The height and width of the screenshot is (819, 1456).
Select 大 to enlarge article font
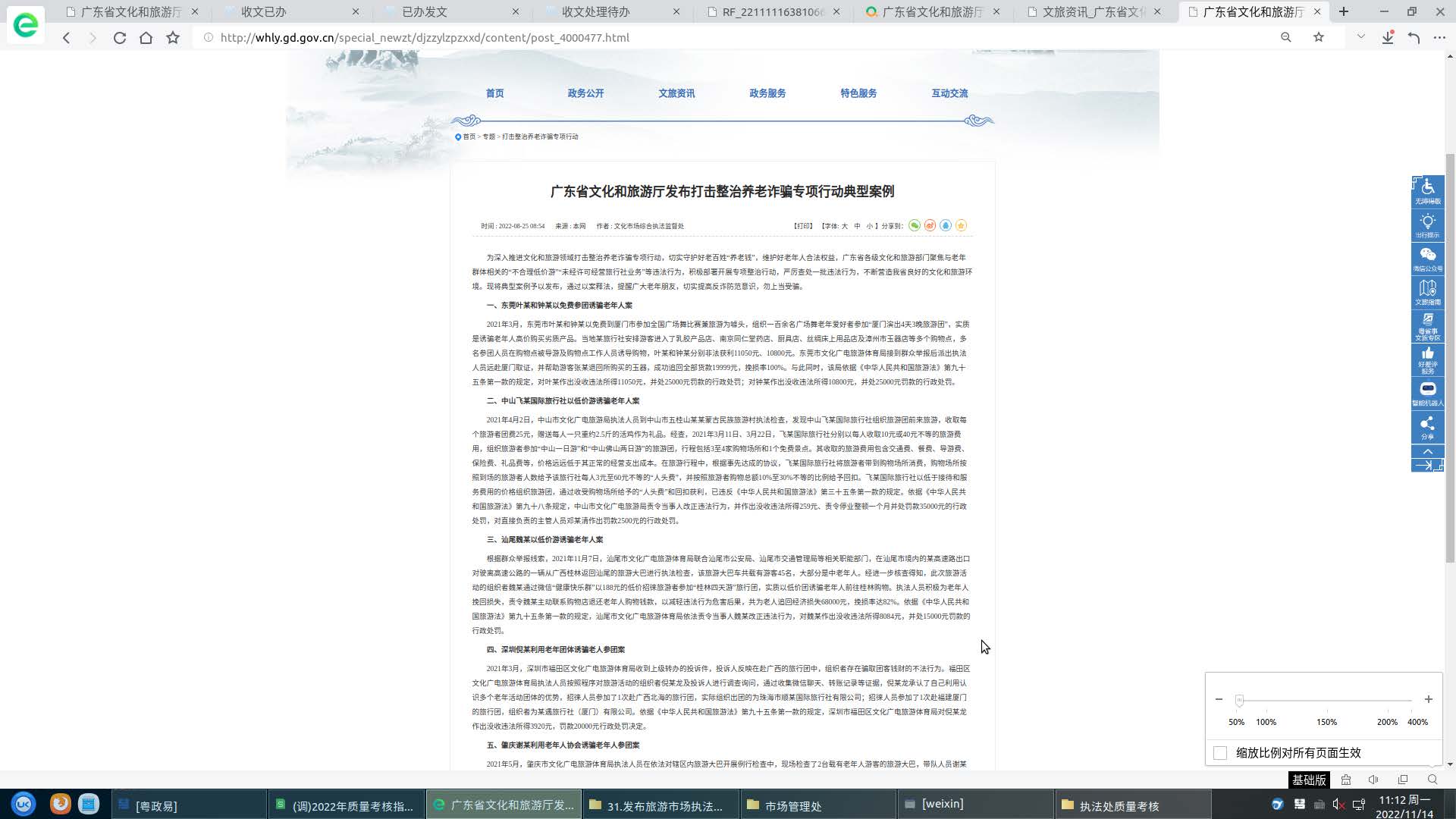pyautogui.click(x=844, y=225)
